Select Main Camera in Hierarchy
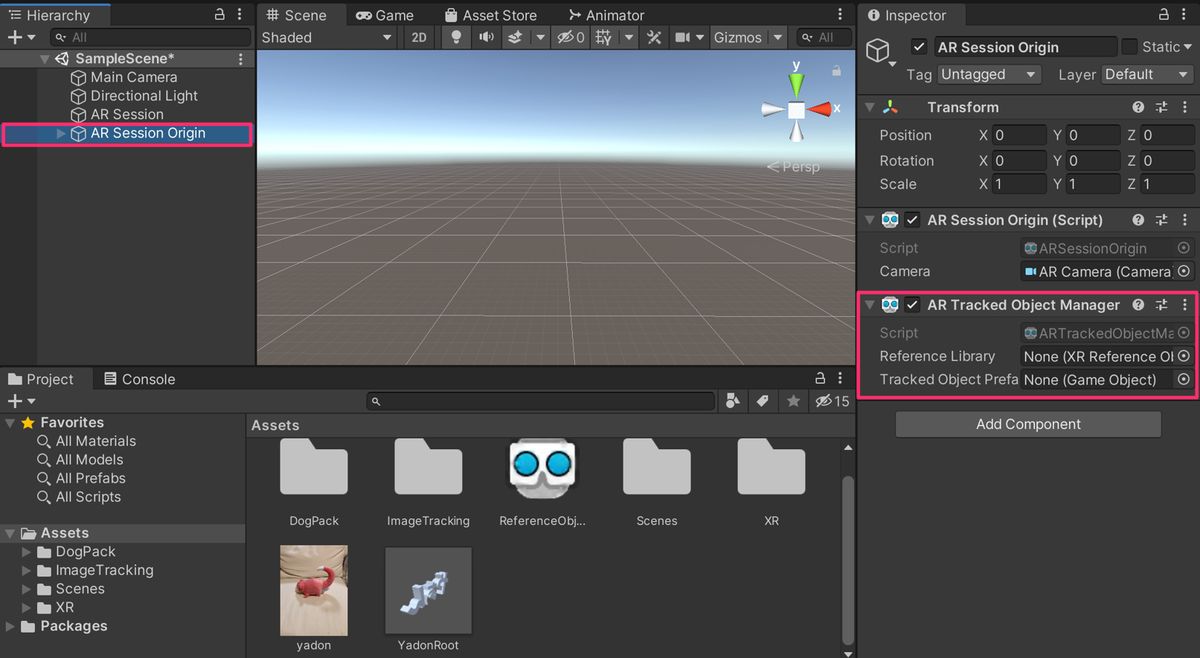The image size is (1200, 658). [134, 77]
